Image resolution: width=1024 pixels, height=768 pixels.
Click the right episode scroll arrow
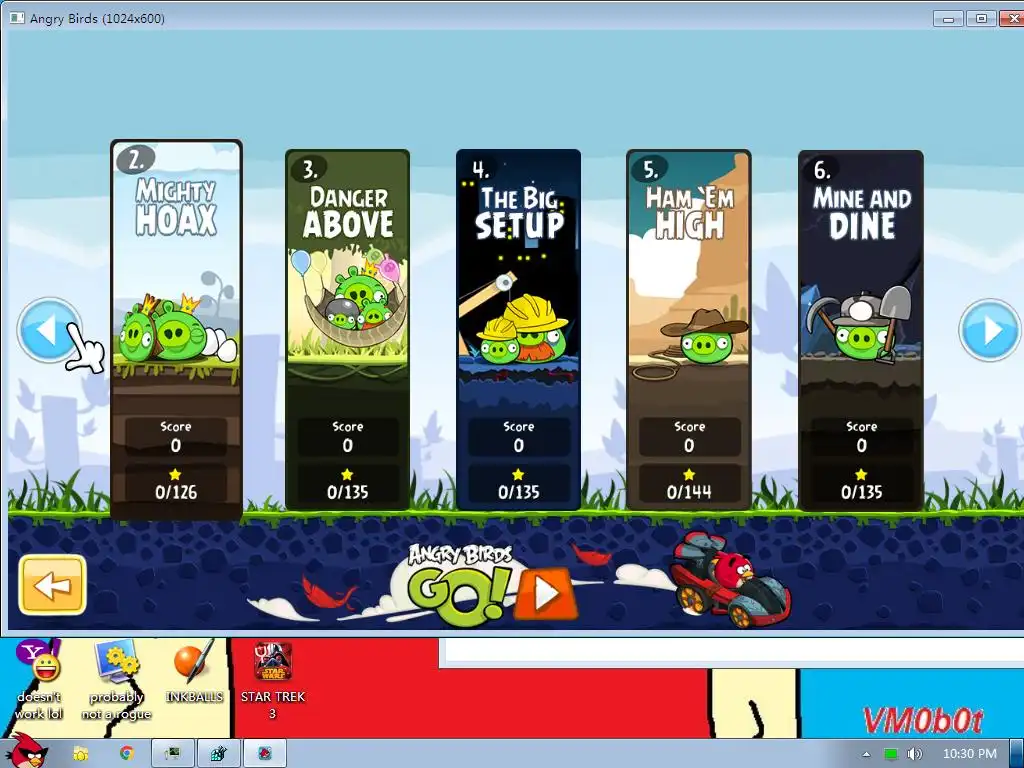point(989,330)
